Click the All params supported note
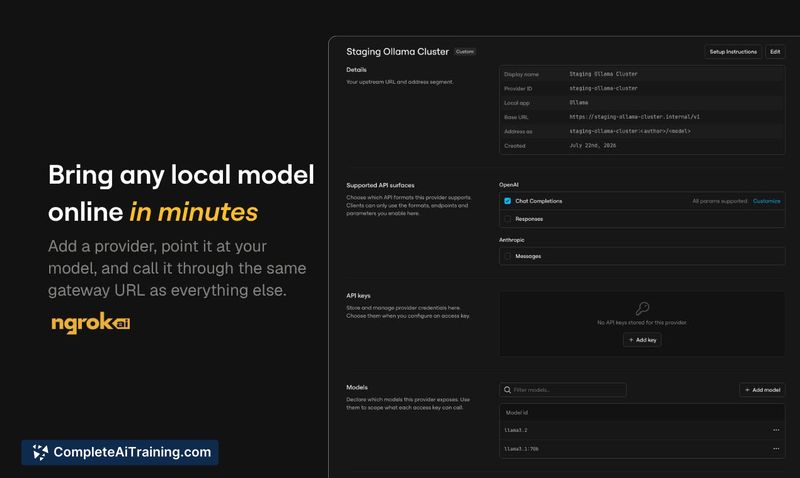800x478 pixels. click(x=720, y=201)
